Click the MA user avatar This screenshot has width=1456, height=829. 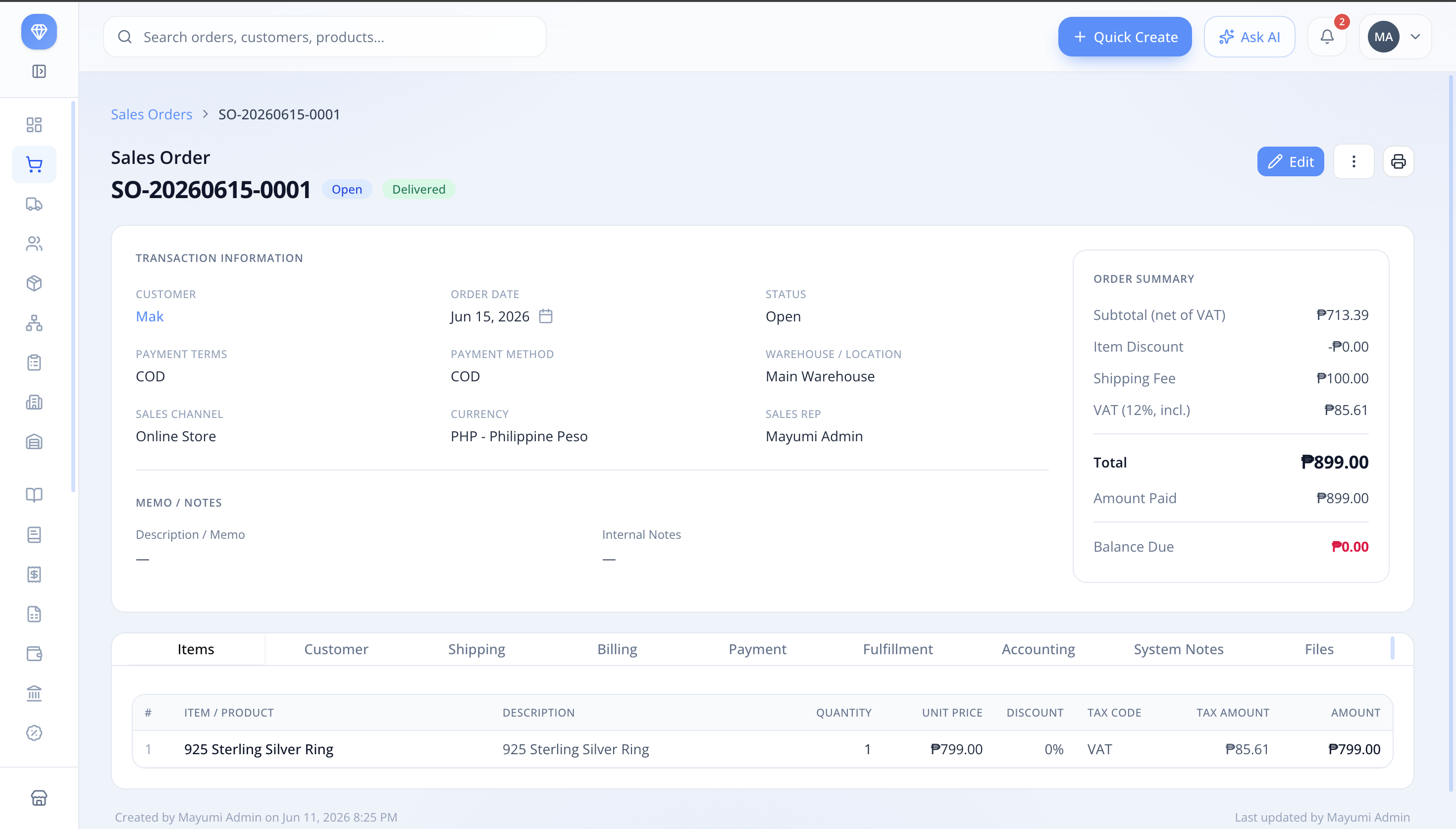tap(1383, 37)
